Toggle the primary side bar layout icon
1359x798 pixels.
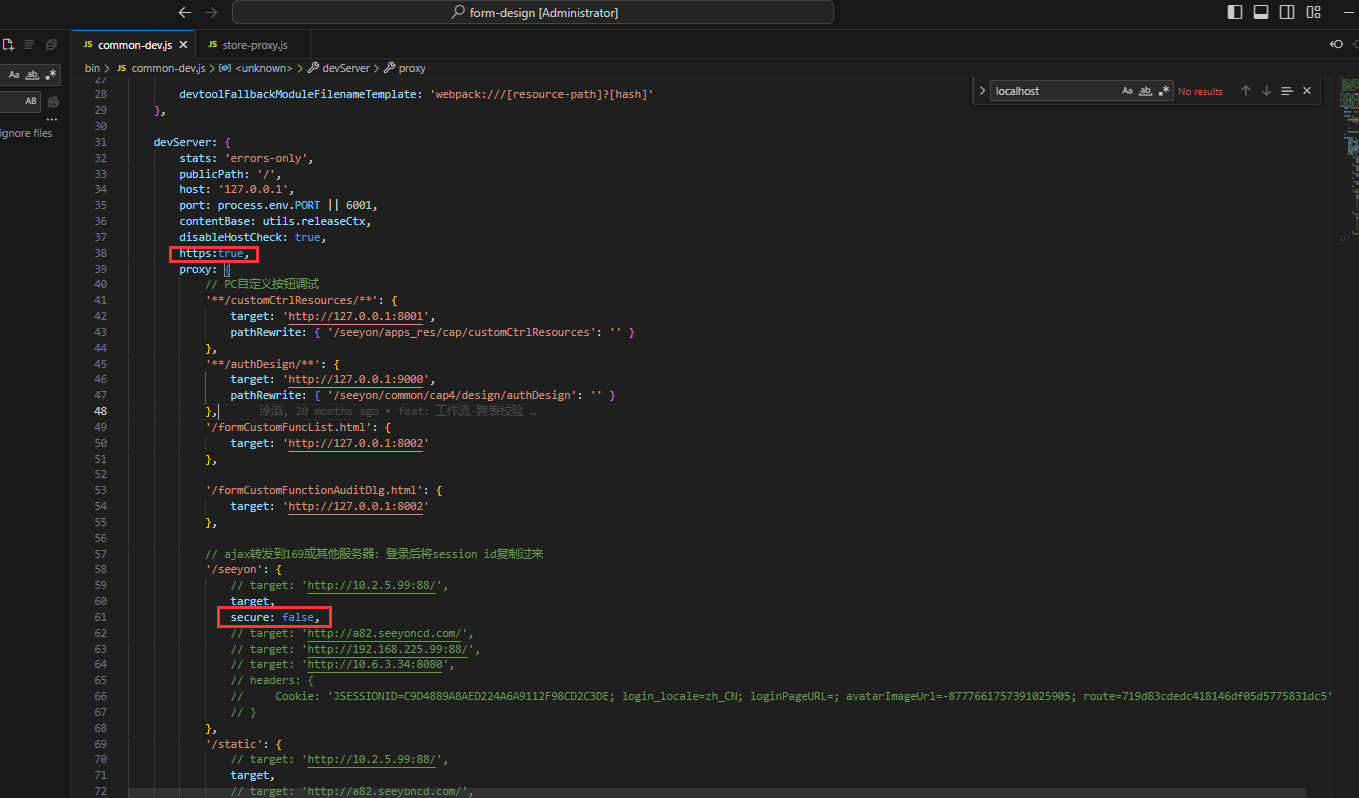[x=1235, y=12]
